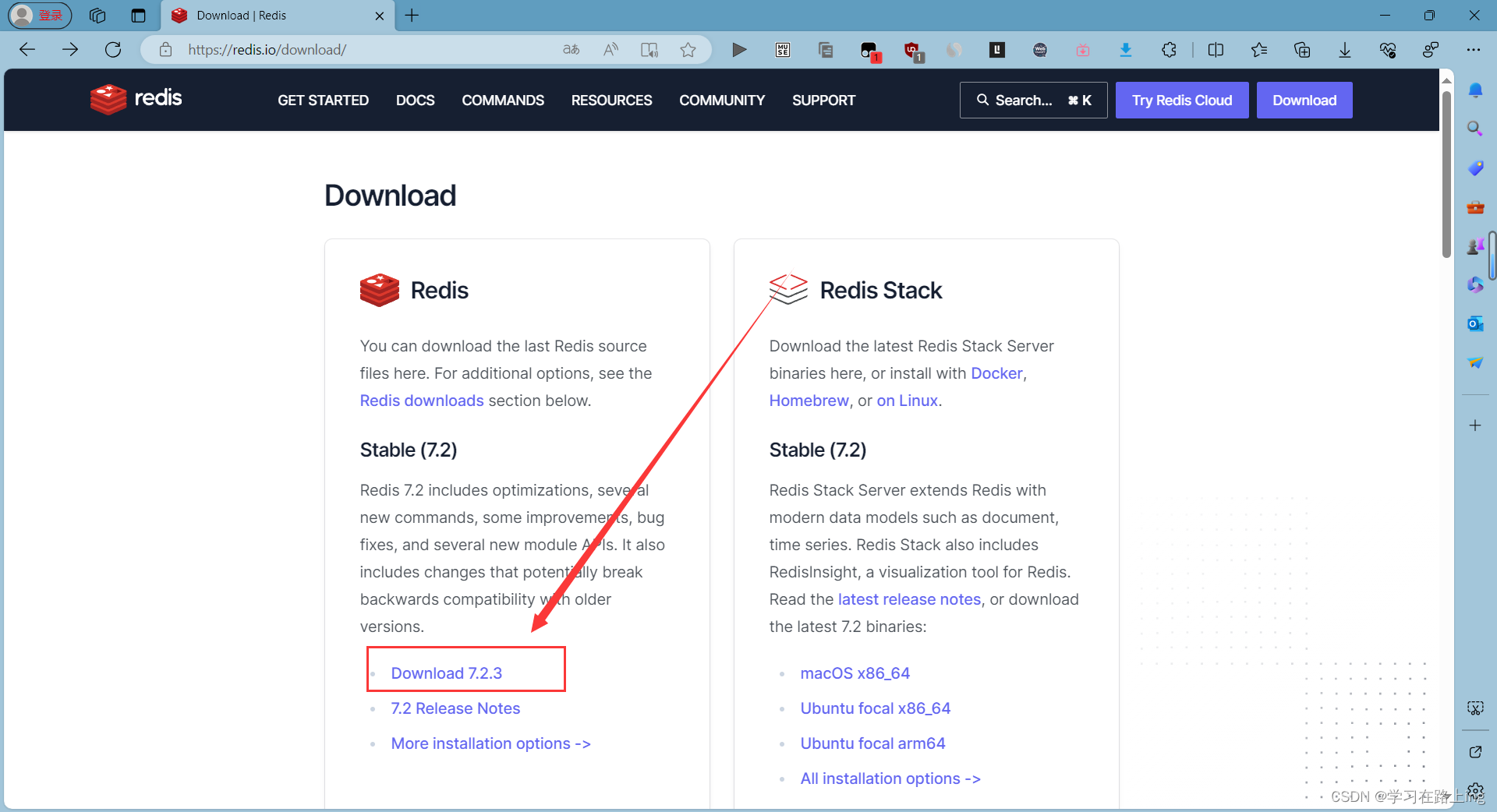1497x812 pixels.
Task: Click Download 7.2.3 link
Action: (x=446, y=673)
